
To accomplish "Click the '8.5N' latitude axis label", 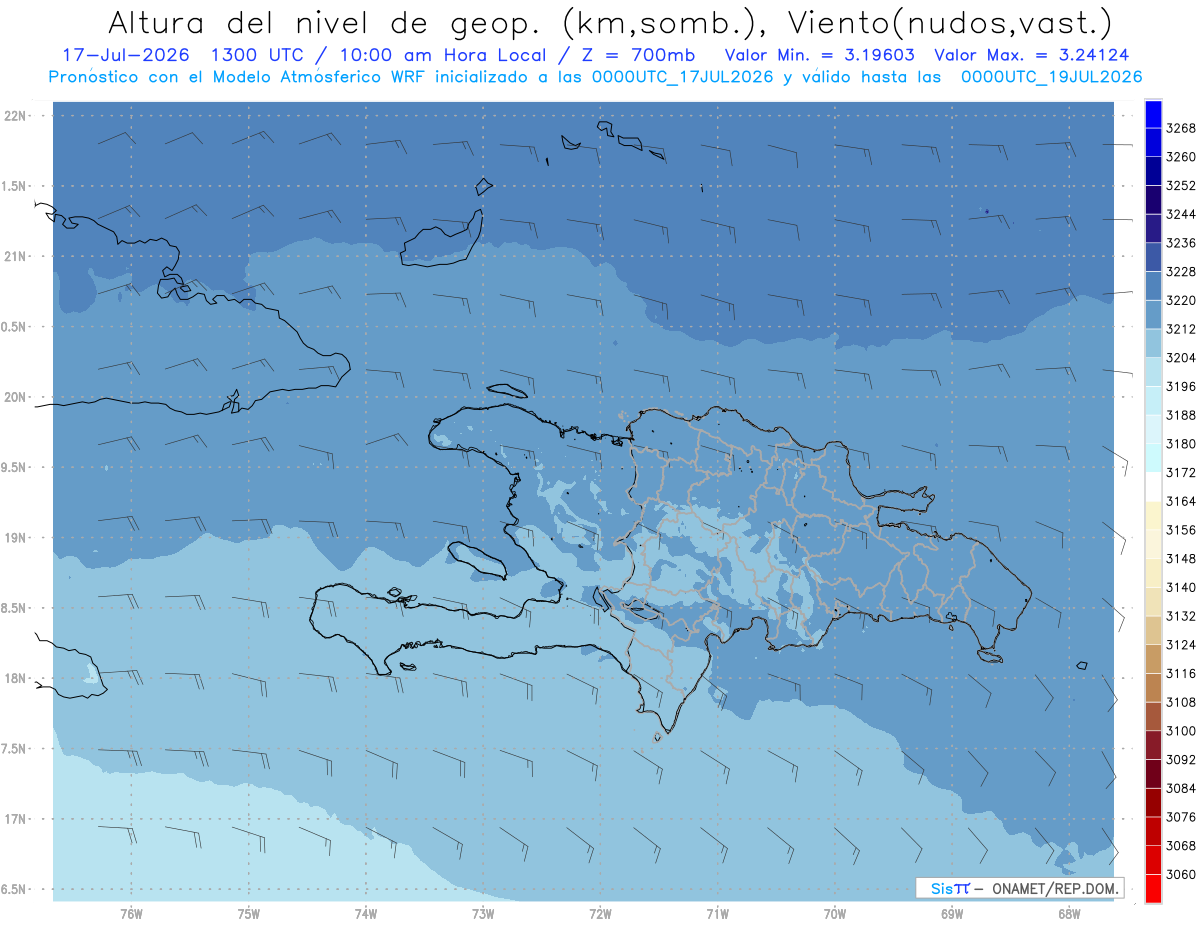I will pos(16,608).
